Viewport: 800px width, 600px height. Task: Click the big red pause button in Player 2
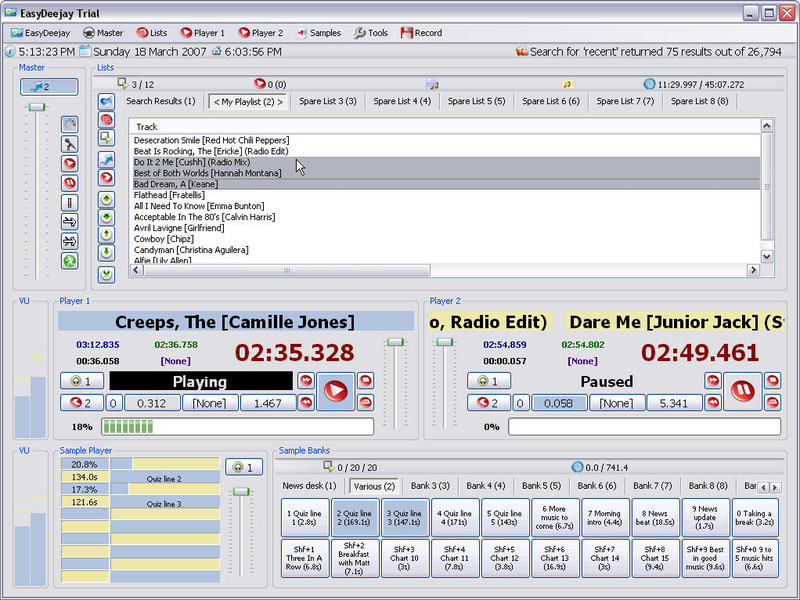pyautogui.click(x=742, y=391)
